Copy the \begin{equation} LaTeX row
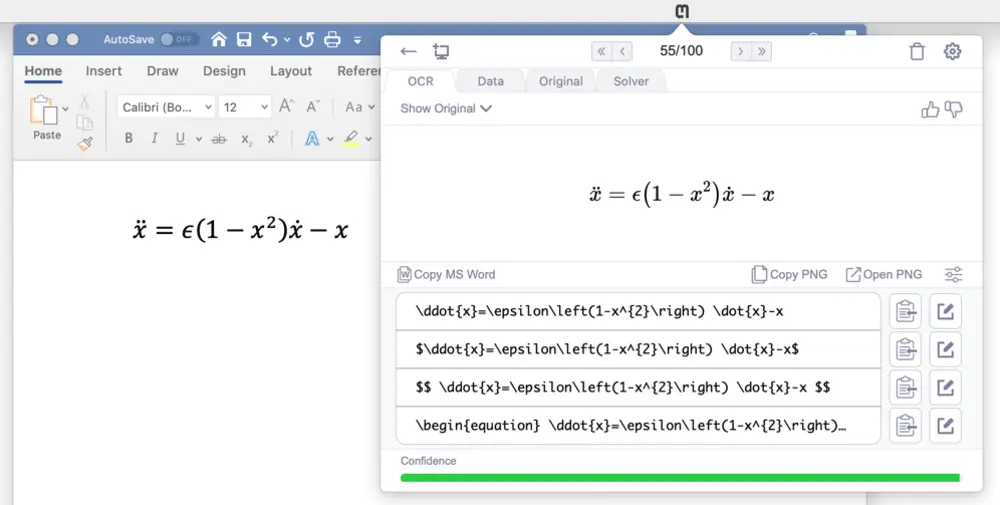 pos(906,425)
